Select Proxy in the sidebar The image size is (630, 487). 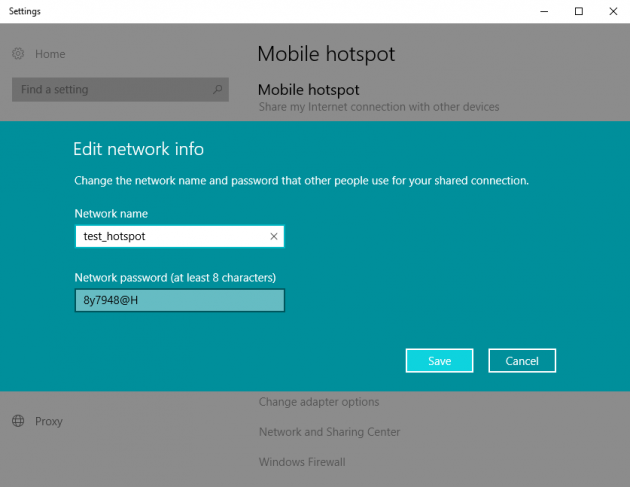coord(49,421)
